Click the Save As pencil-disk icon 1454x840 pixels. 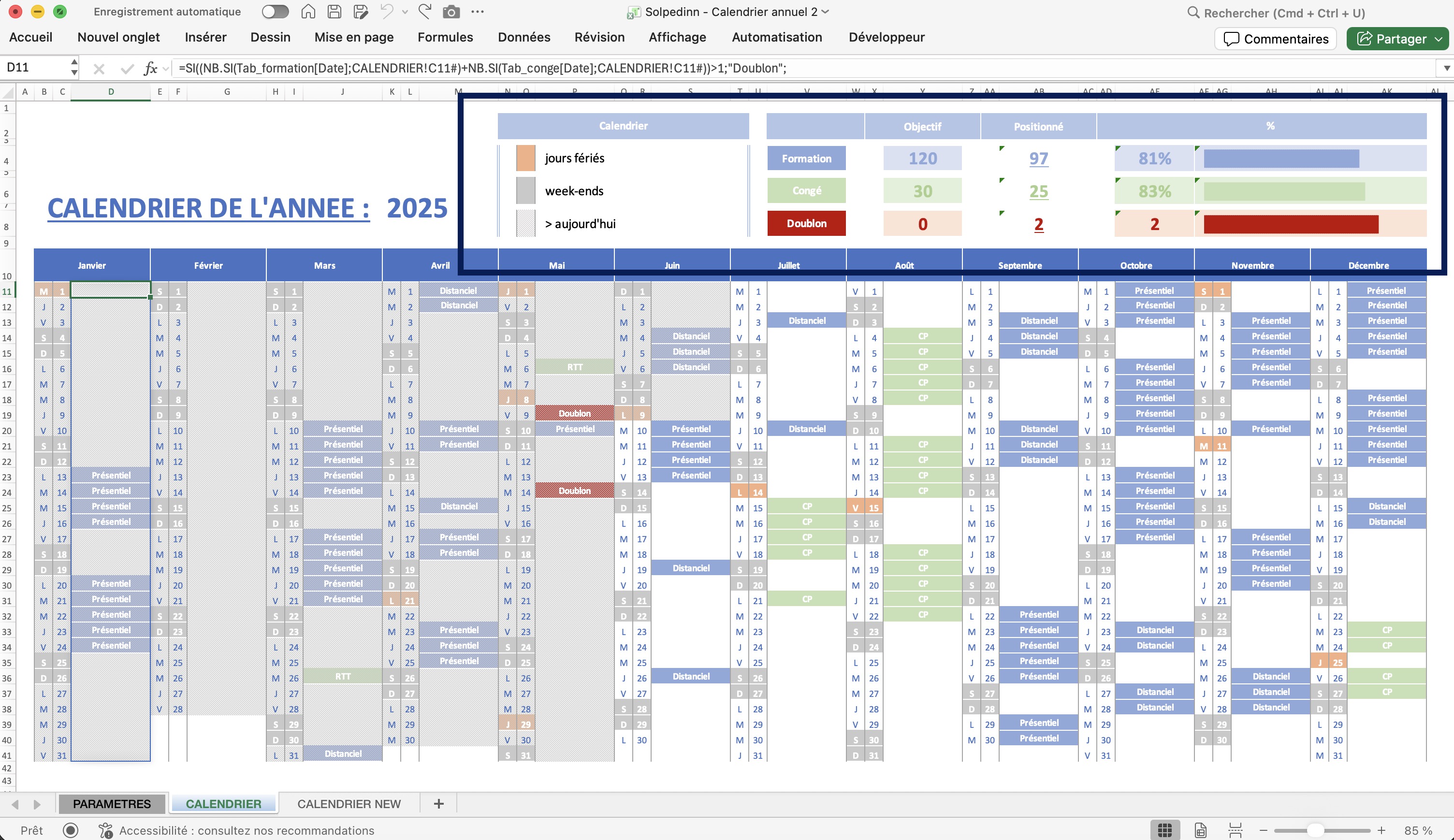coord(361,12)
